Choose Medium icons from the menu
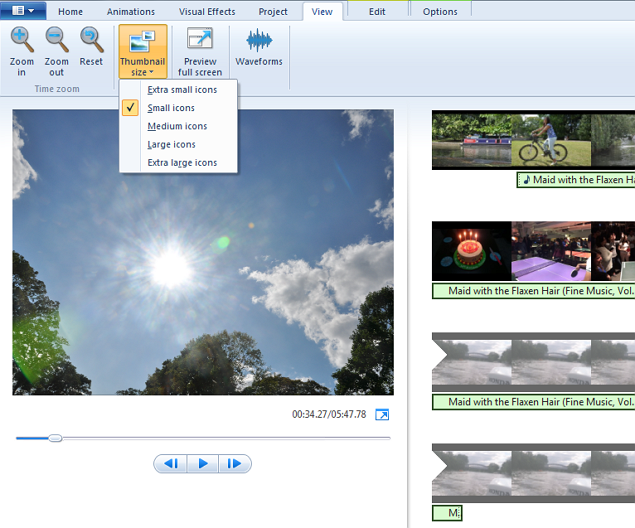Viewport: 635px width, 528px height. click(x=178, y=126)
